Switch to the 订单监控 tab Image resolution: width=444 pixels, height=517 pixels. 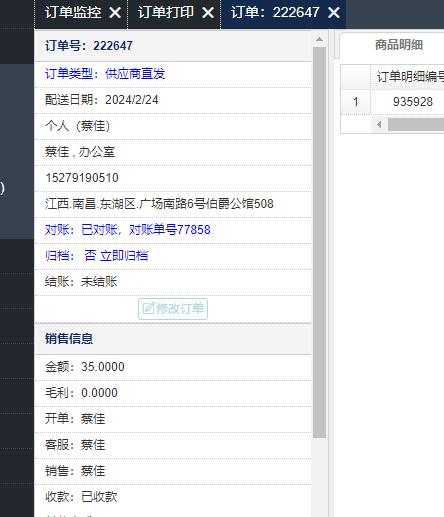[73, 13]
